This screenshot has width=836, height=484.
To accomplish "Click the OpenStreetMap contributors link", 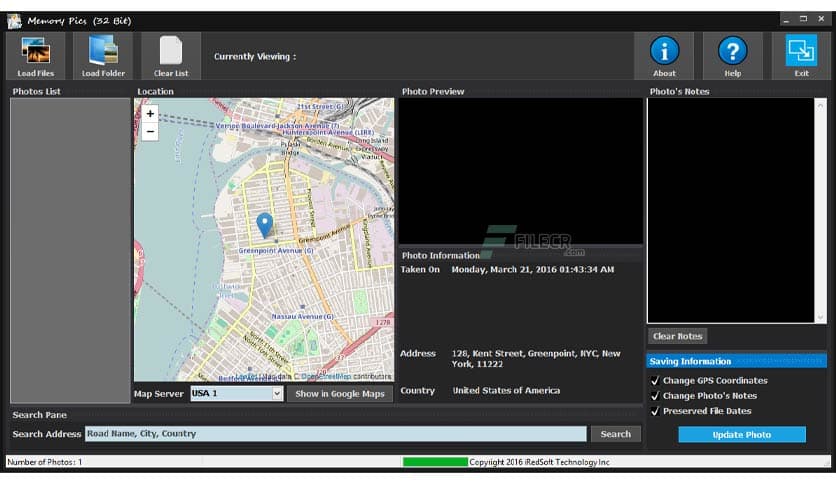I will pyautogui.click(x=326, y=376).
